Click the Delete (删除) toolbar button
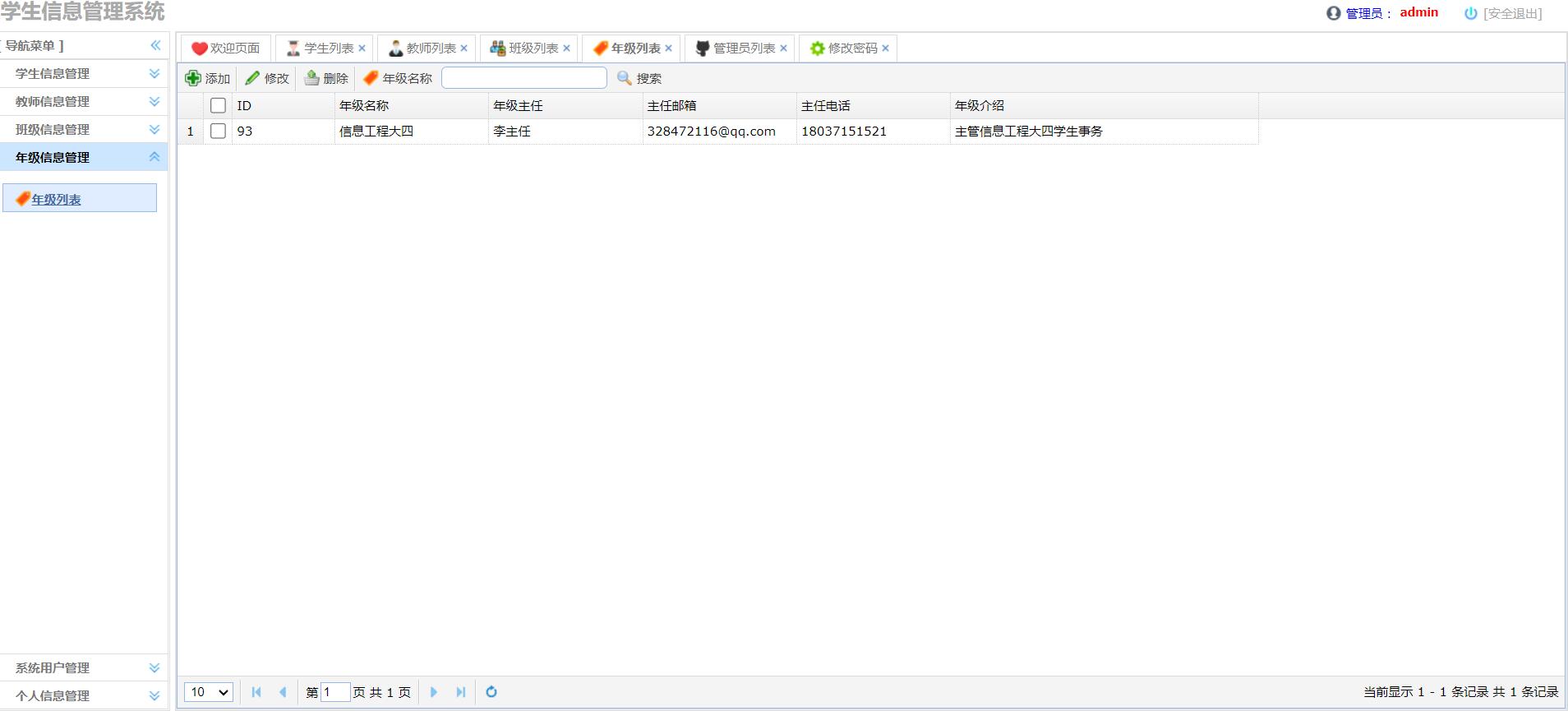1568x711 pixels. pyautogui.click(x=326, y=78)
